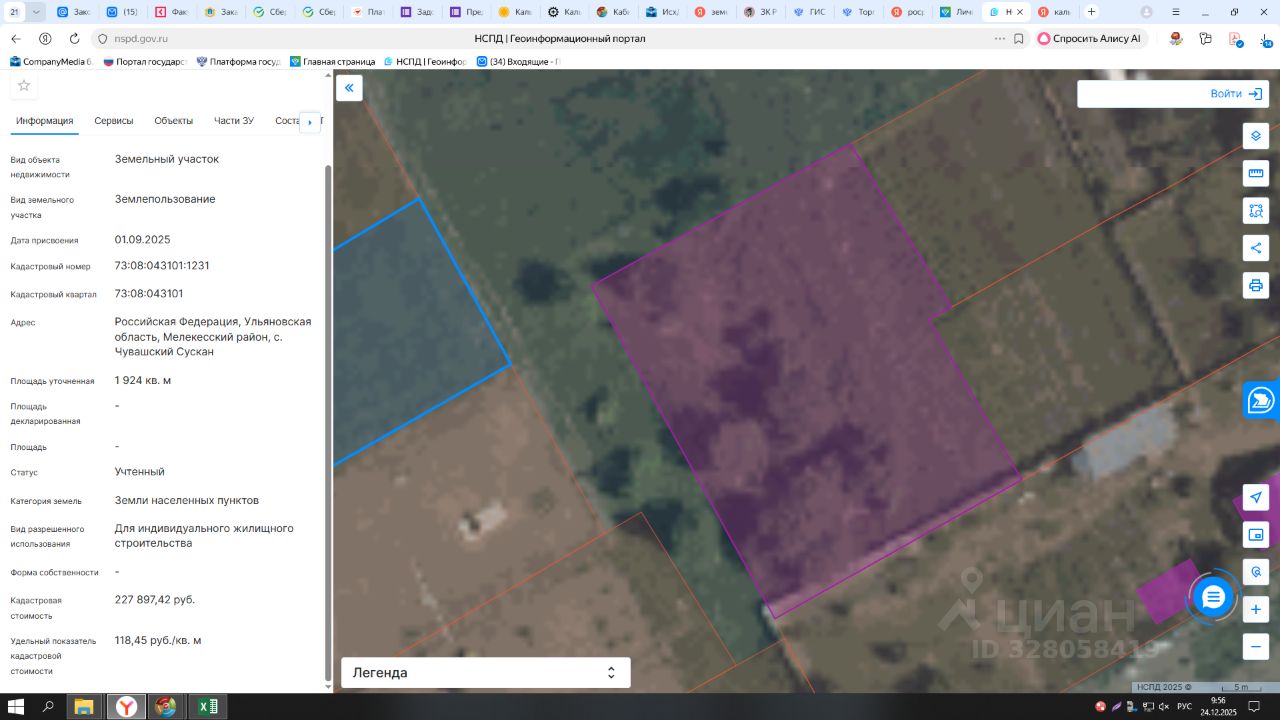Zoom in using the plus button
The height and width of the screenshot is (720, 1280).
[1256, 609]
